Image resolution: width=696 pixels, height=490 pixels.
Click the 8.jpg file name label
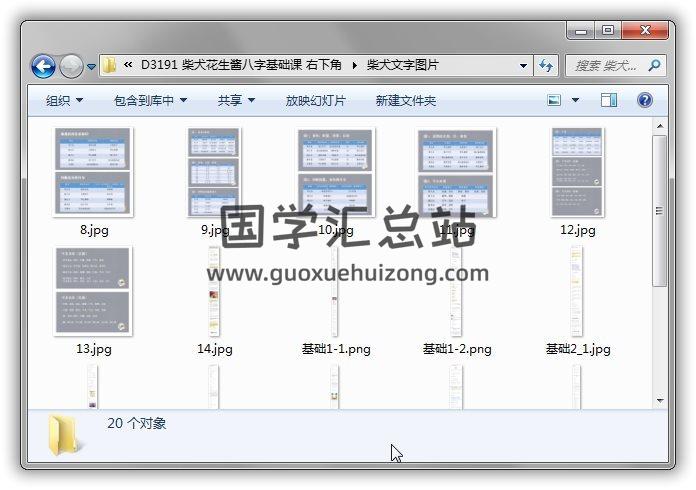pos(94,230)
